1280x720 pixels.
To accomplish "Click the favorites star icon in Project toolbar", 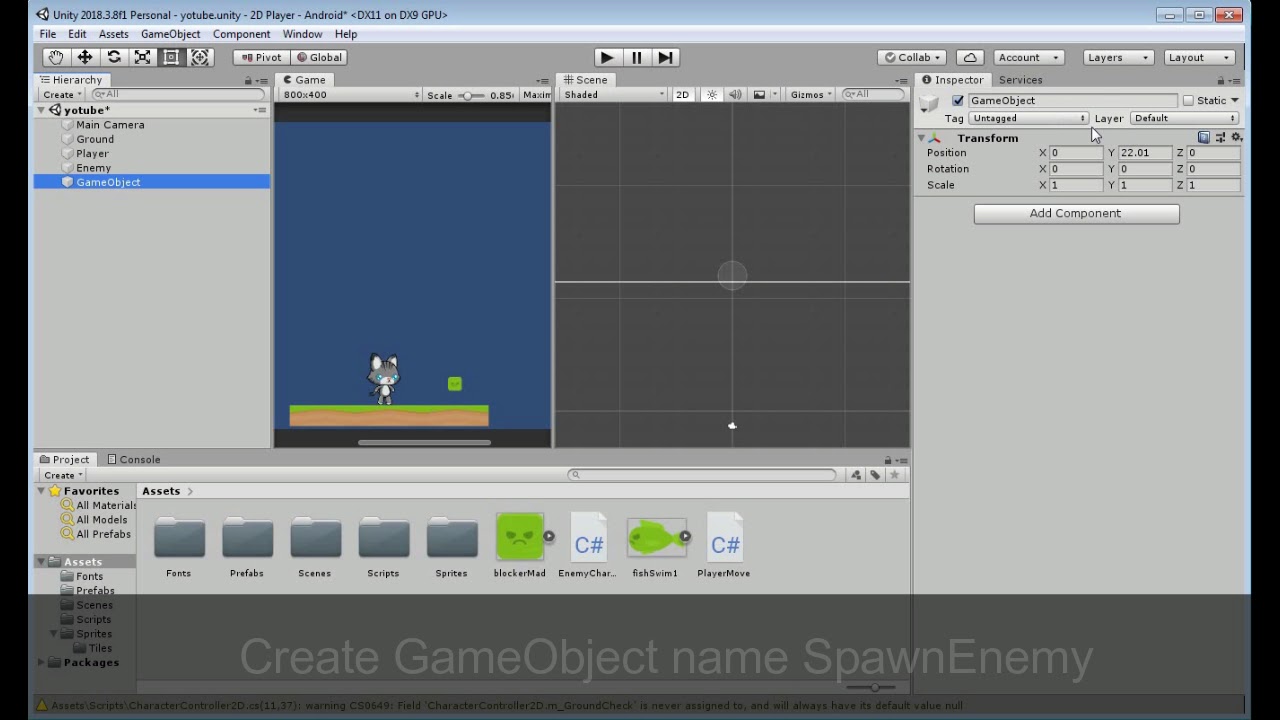I will 894,475.
